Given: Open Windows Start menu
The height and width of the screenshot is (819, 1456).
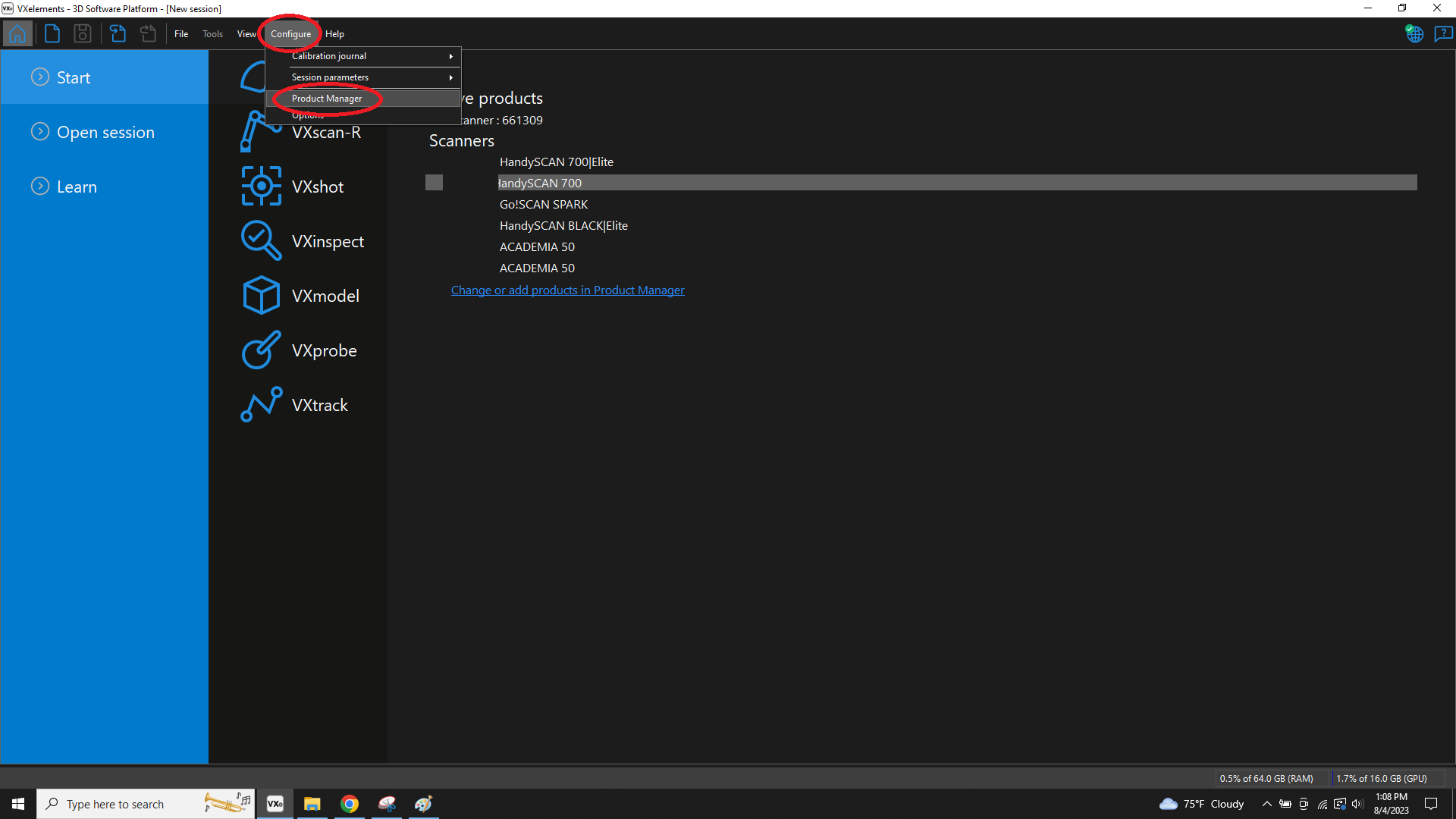Looking at the screenshot, I should tap(18, 804).
